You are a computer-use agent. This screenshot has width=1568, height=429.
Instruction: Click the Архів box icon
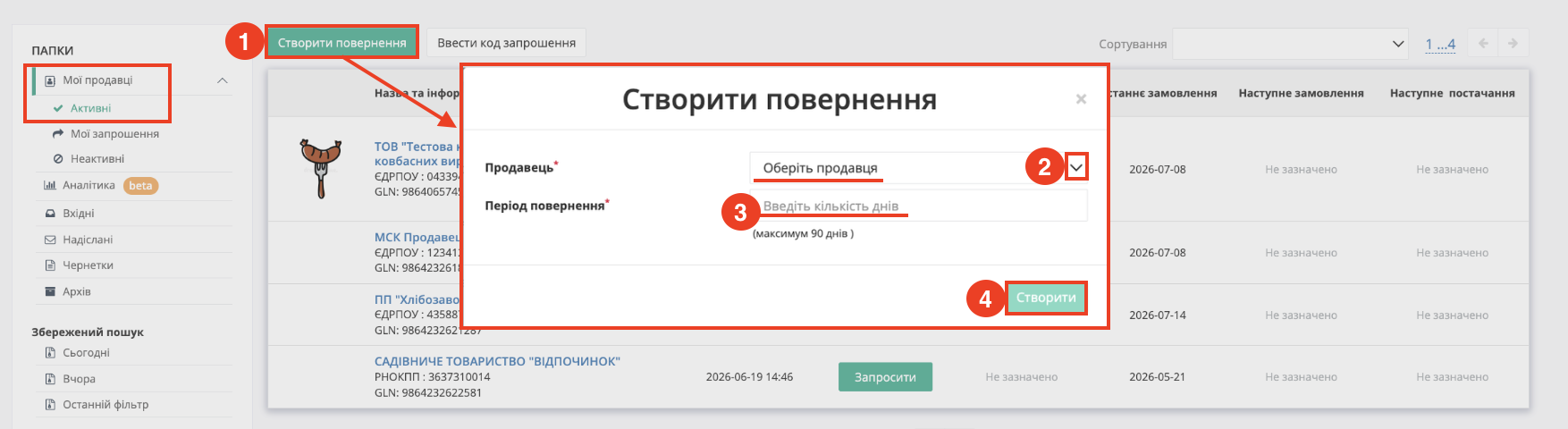(50, 291)
